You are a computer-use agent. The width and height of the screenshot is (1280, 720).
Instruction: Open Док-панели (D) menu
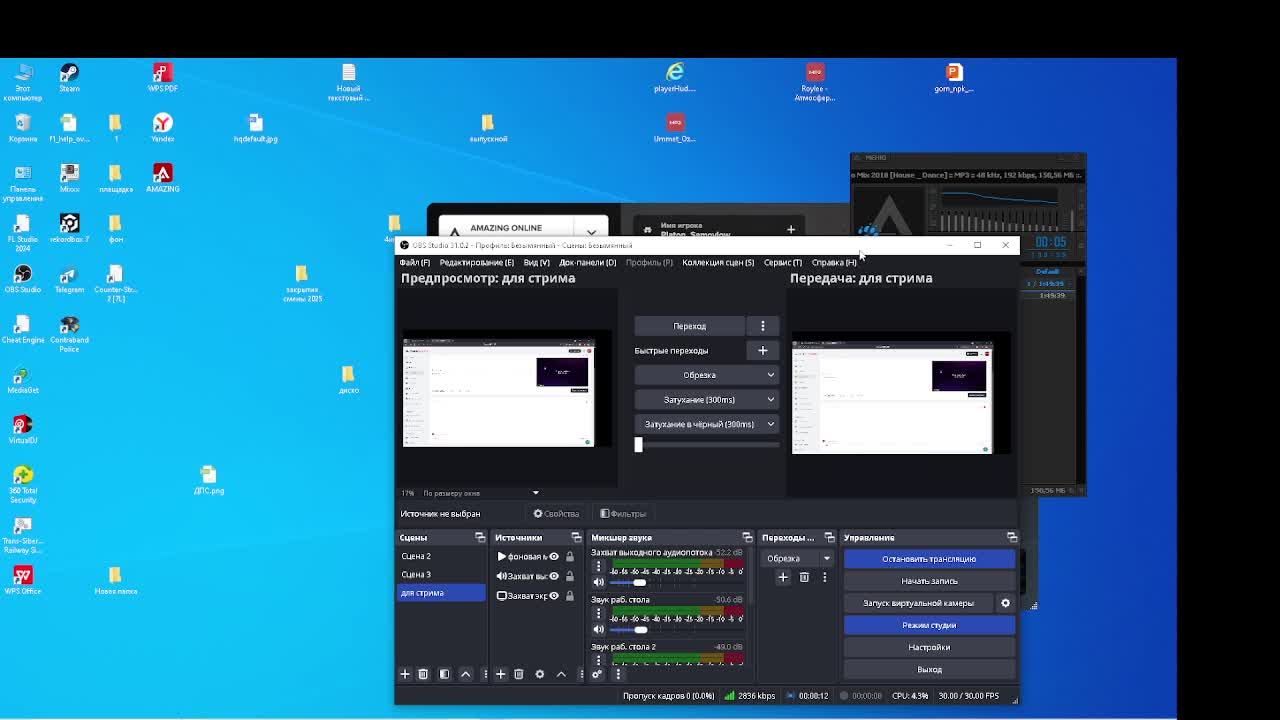click(x=588, y=263)
